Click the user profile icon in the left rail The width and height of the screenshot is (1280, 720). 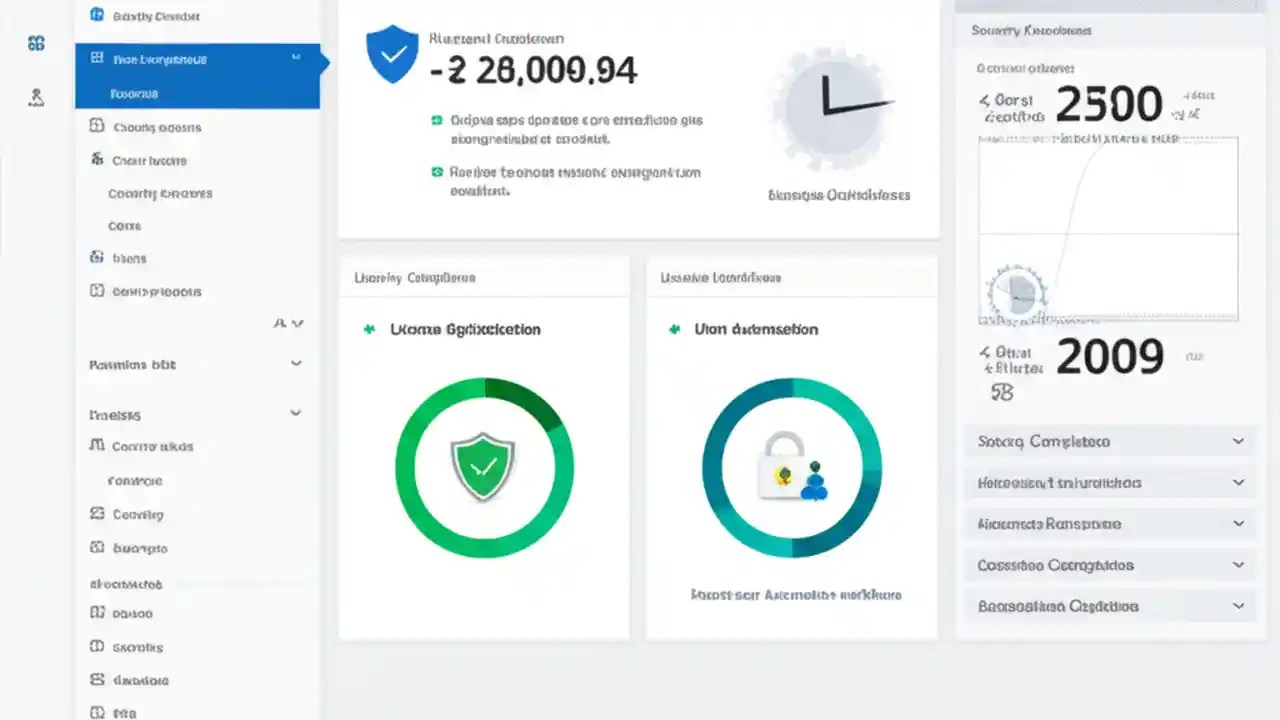(x=36, y=97)
